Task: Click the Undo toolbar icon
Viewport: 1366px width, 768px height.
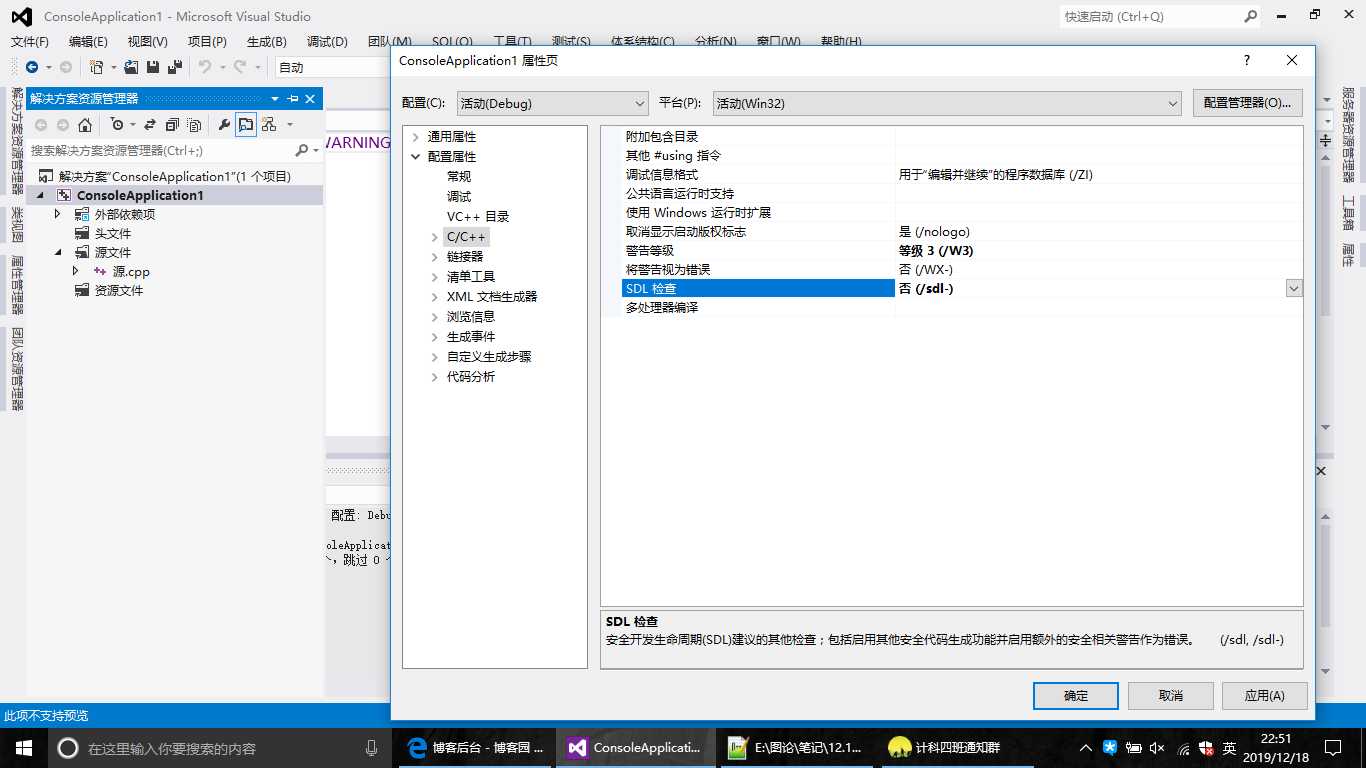Action: pos(205,67)
